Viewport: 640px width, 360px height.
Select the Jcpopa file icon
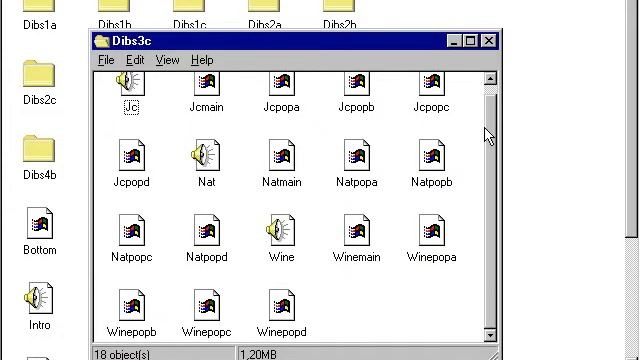(x=282, y=83)
